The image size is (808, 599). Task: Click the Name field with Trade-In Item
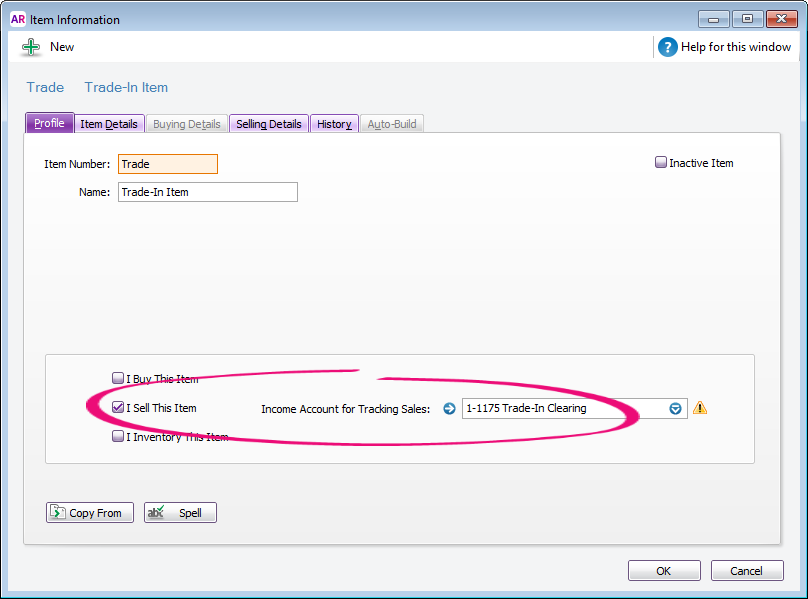coord(207,192)
